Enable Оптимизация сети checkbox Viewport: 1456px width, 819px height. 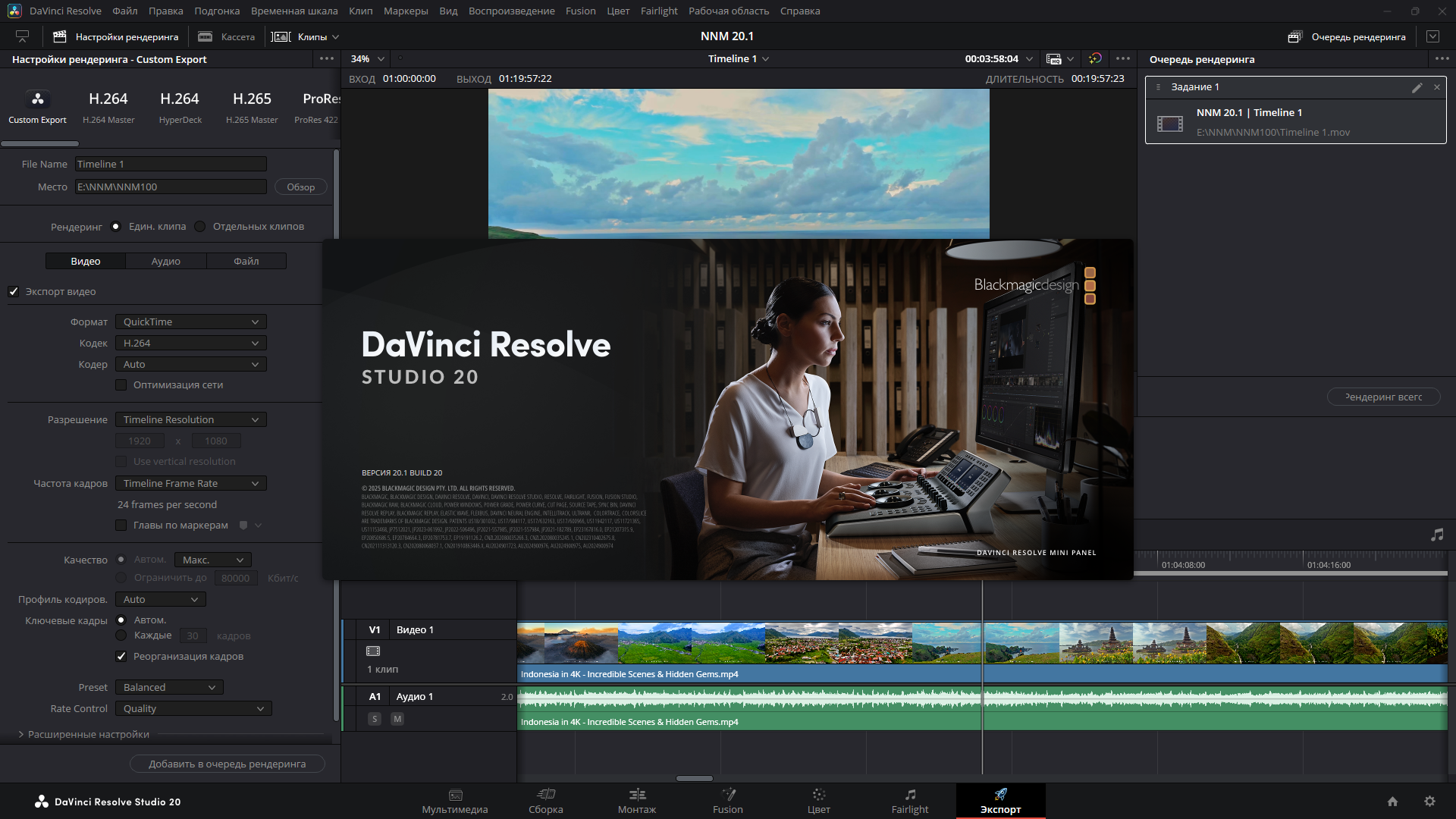point(121,385)
